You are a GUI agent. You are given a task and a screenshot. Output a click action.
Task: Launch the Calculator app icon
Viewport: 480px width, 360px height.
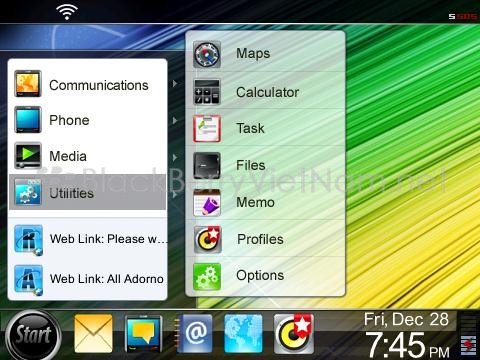(207, 92)
